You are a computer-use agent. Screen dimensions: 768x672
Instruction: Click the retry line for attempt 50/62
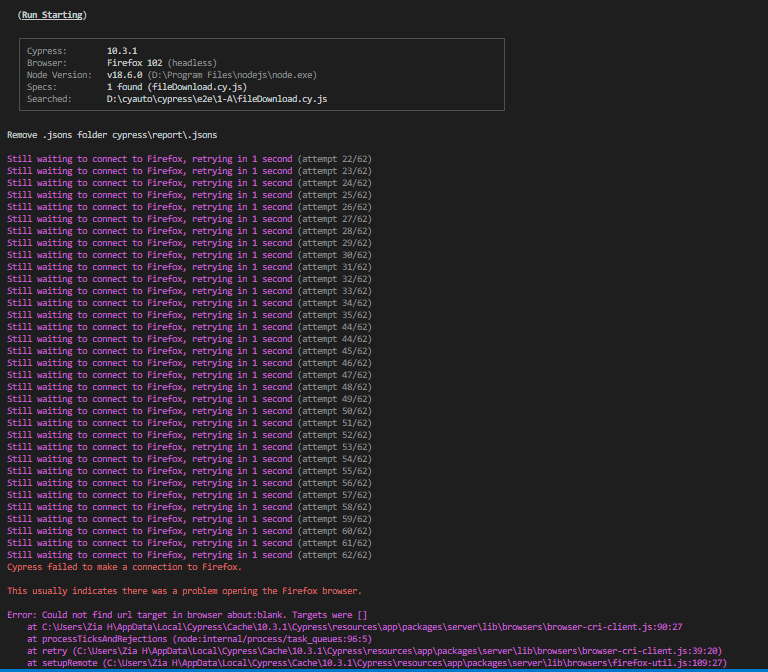coord(189,411)
